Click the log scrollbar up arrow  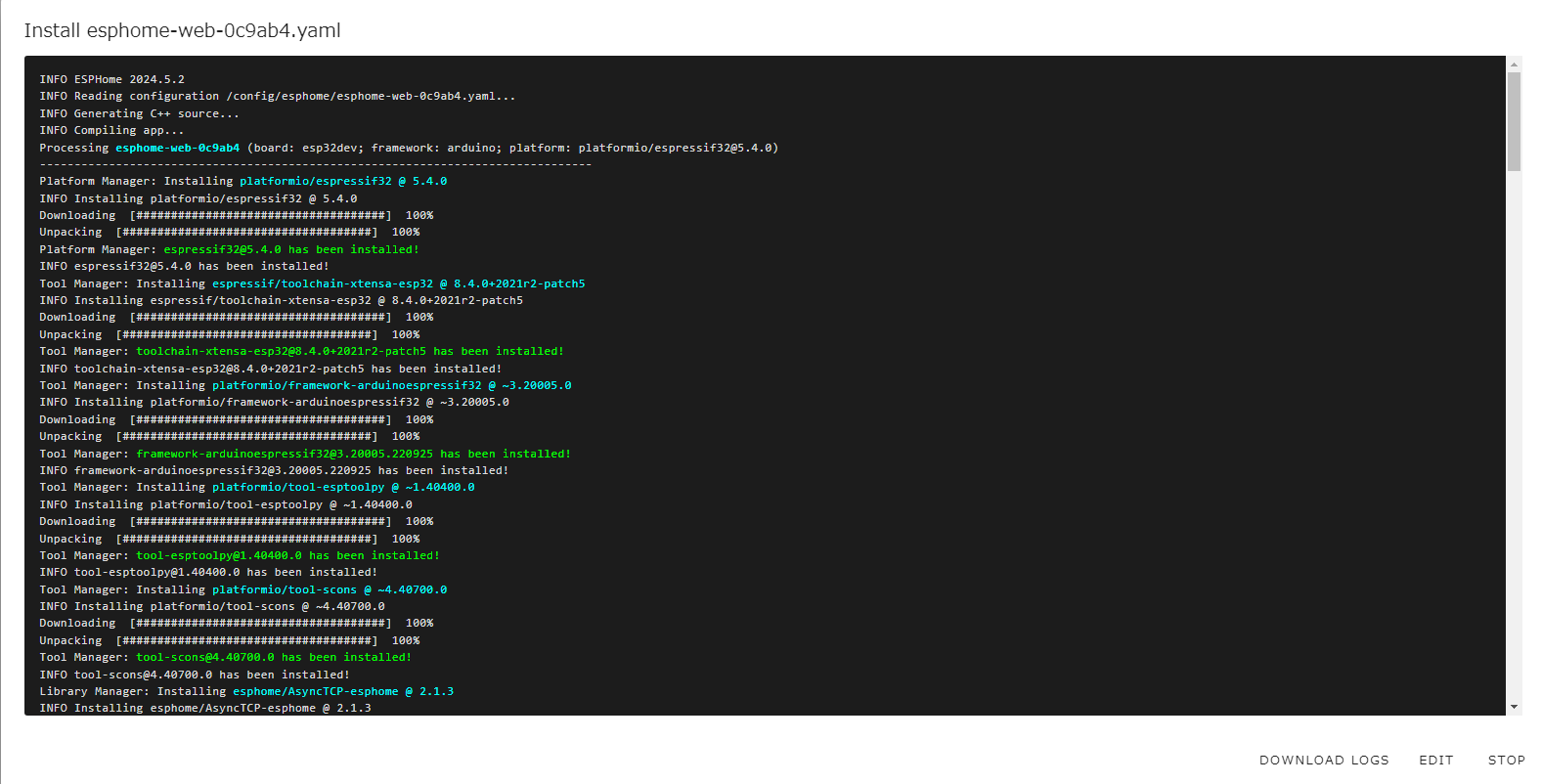[1514, 65]
